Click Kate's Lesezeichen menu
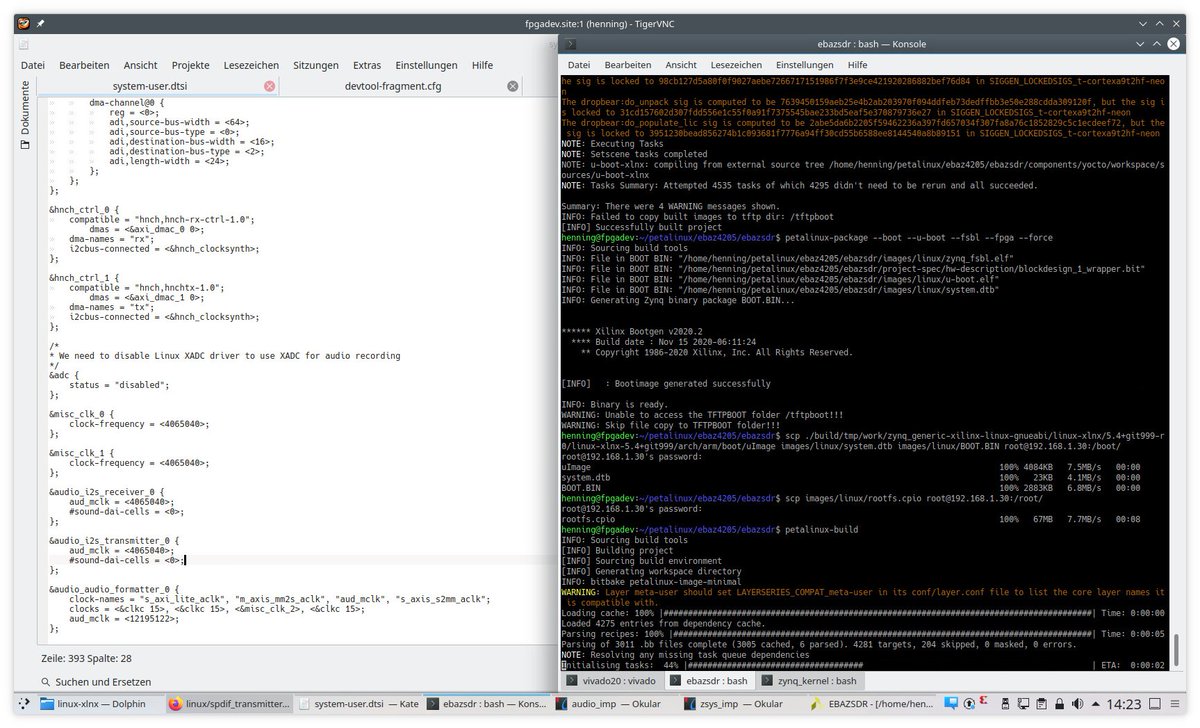 point(252,65)
